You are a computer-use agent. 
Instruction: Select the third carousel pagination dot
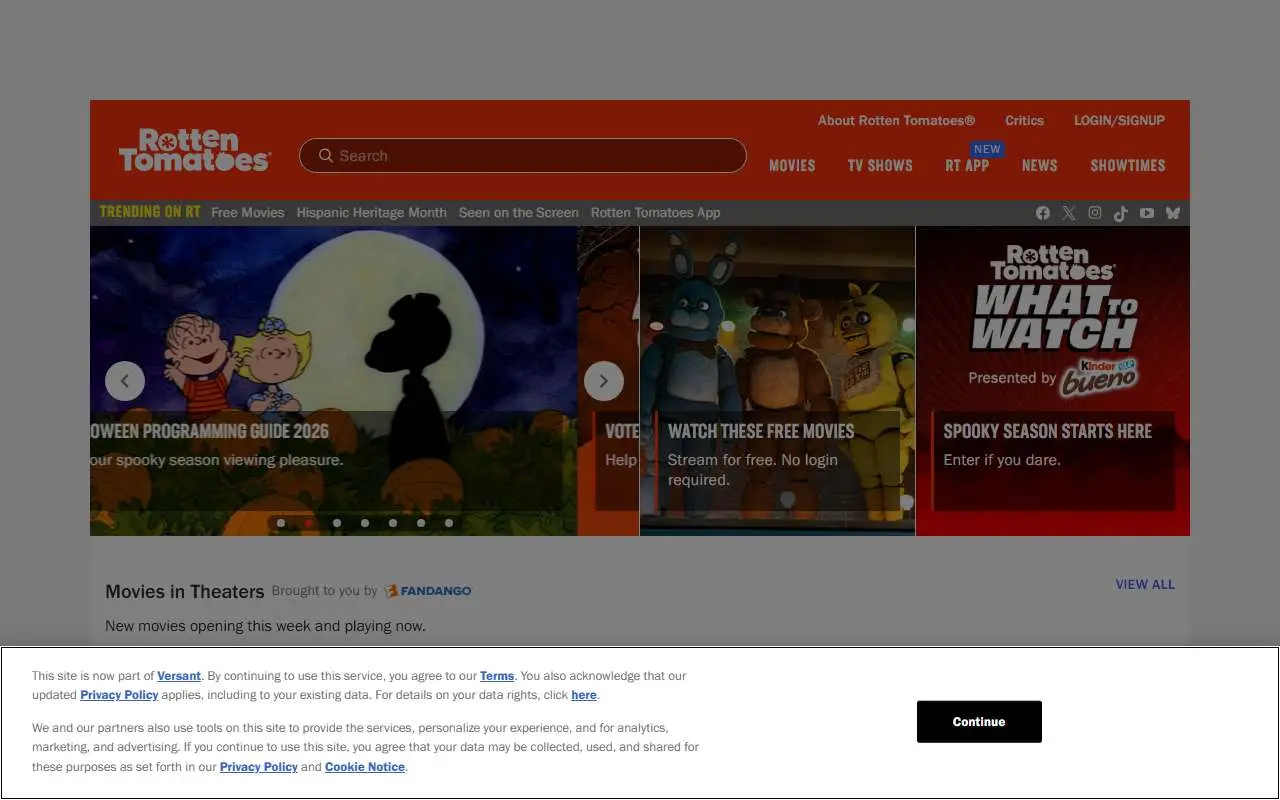pos(337,523)
